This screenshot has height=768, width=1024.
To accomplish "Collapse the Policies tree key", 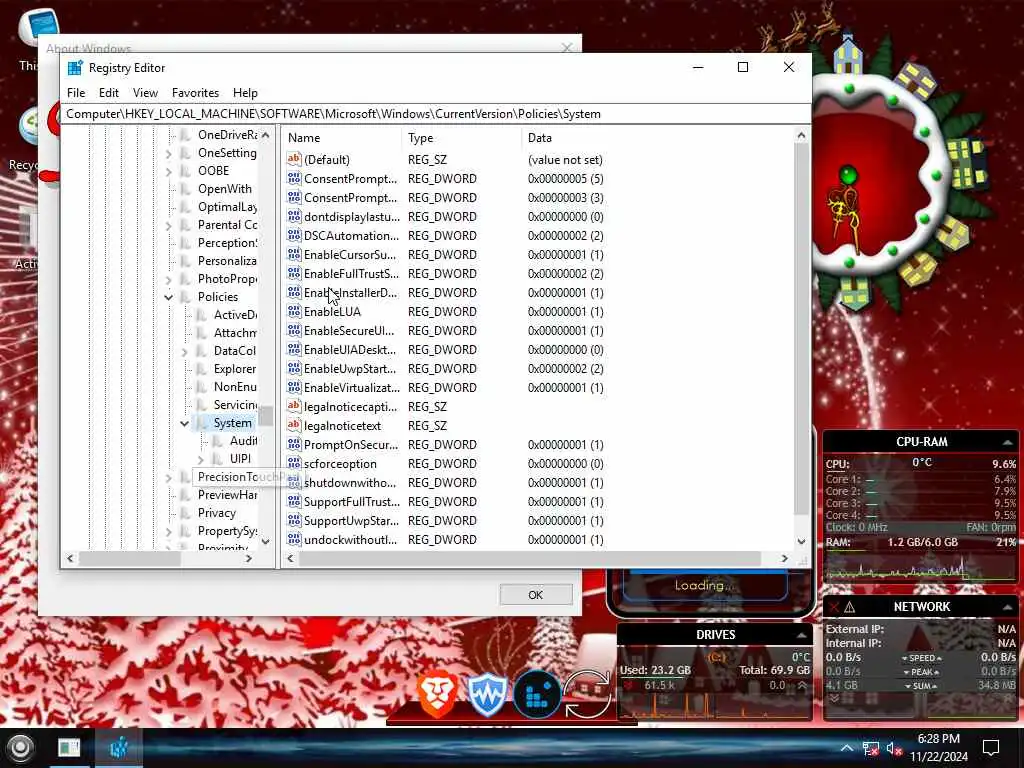I will [168, 297].
